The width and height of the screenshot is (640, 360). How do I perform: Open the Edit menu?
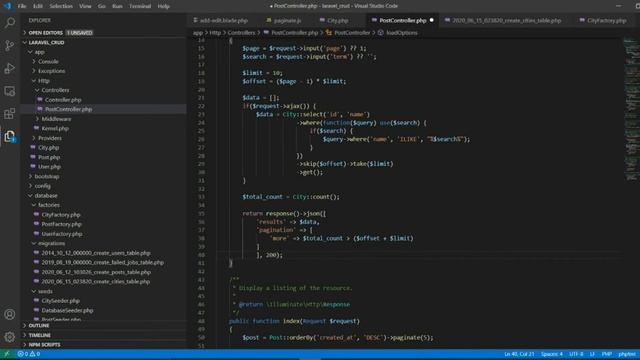click(38, 6)
